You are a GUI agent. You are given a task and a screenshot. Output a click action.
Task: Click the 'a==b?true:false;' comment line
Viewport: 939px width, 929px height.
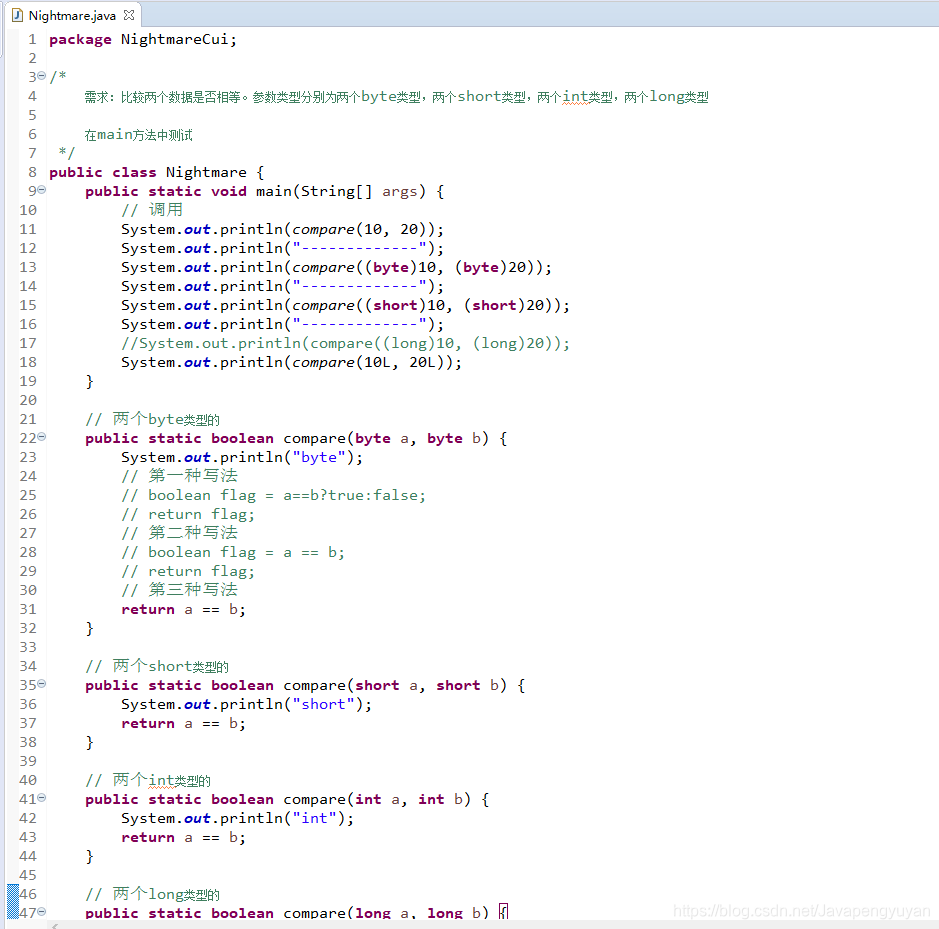coord(274,495)
